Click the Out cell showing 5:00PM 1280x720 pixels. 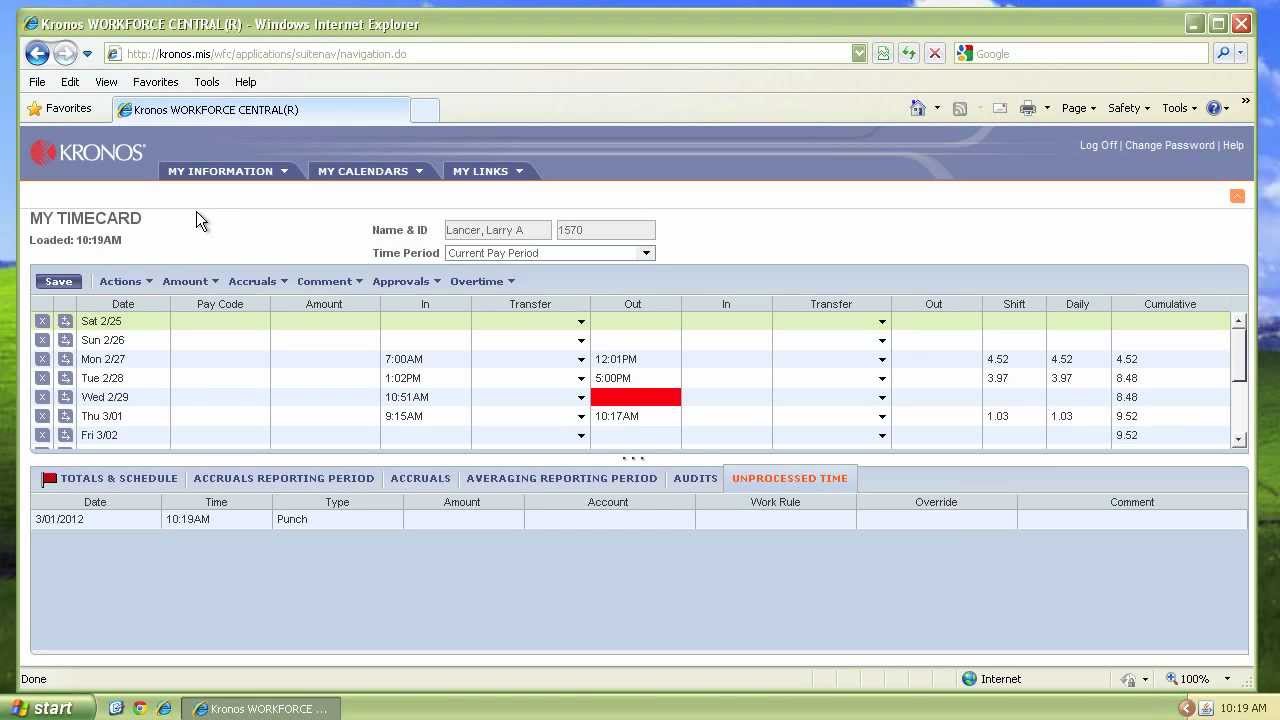pos(636,378)
